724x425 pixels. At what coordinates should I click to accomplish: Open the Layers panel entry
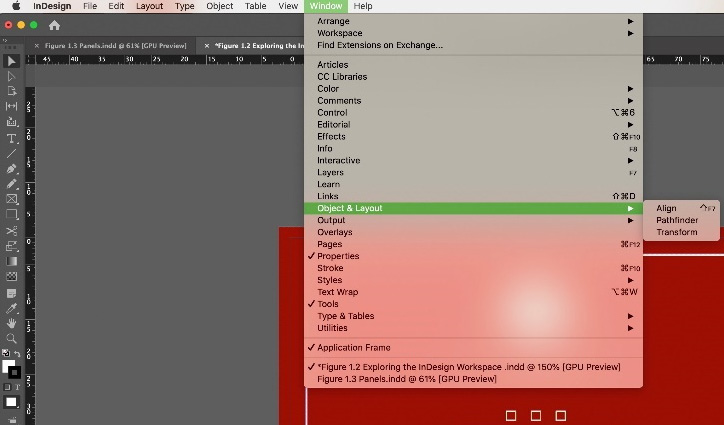coord(473,172)
